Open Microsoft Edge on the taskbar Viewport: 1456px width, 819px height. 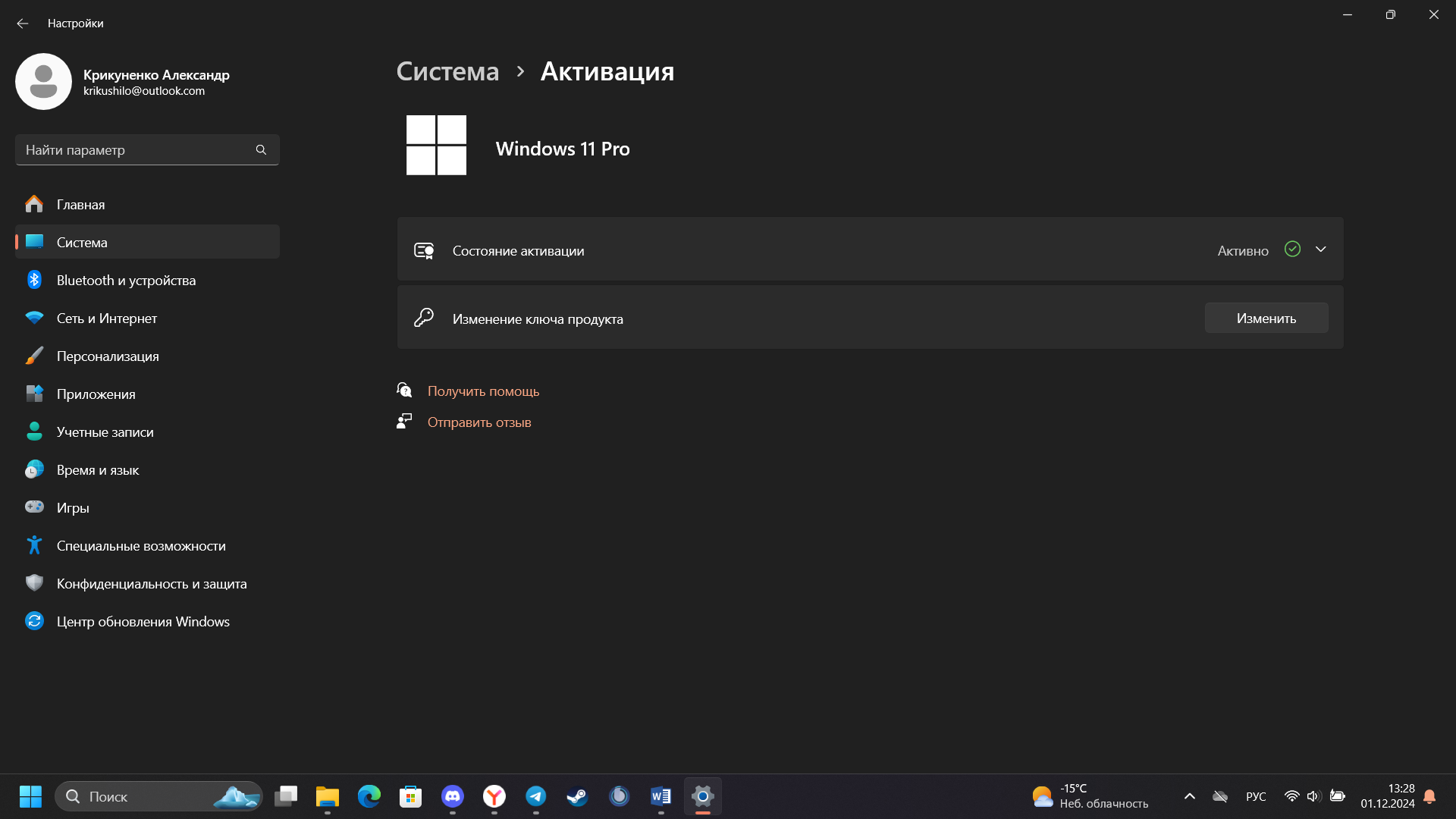(x=369, y=796)
